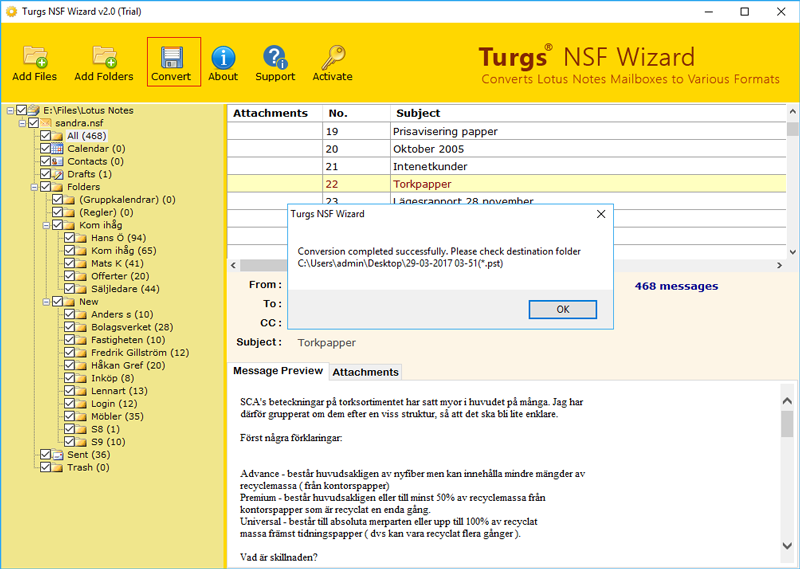800x569 pixels.
Task: Switch to the Message Preview tab
Action: pos(278,371)
